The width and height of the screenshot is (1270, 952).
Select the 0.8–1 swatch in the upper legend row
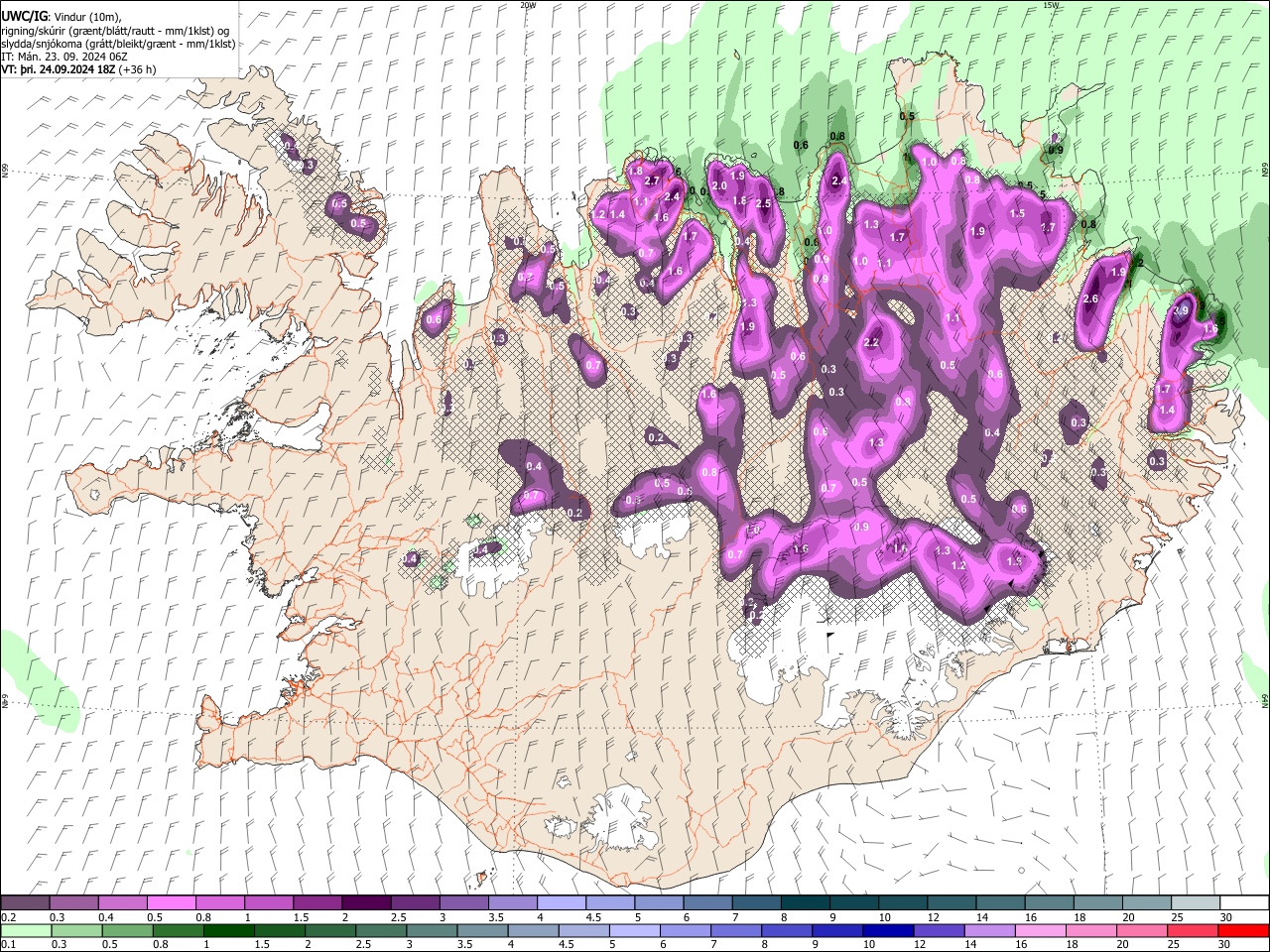click(219, 902)
